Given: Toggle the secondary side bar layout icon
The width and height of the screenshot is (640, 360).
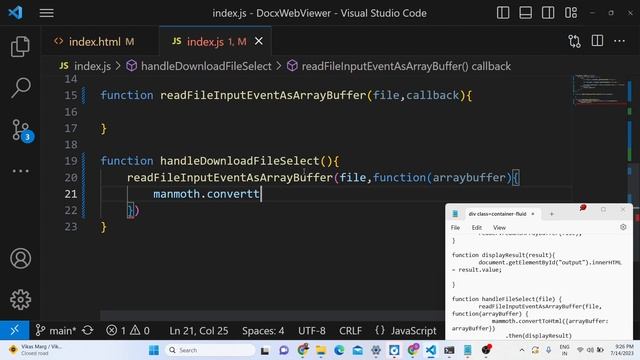Looking at the screenshot, I should tap(548, 13).
